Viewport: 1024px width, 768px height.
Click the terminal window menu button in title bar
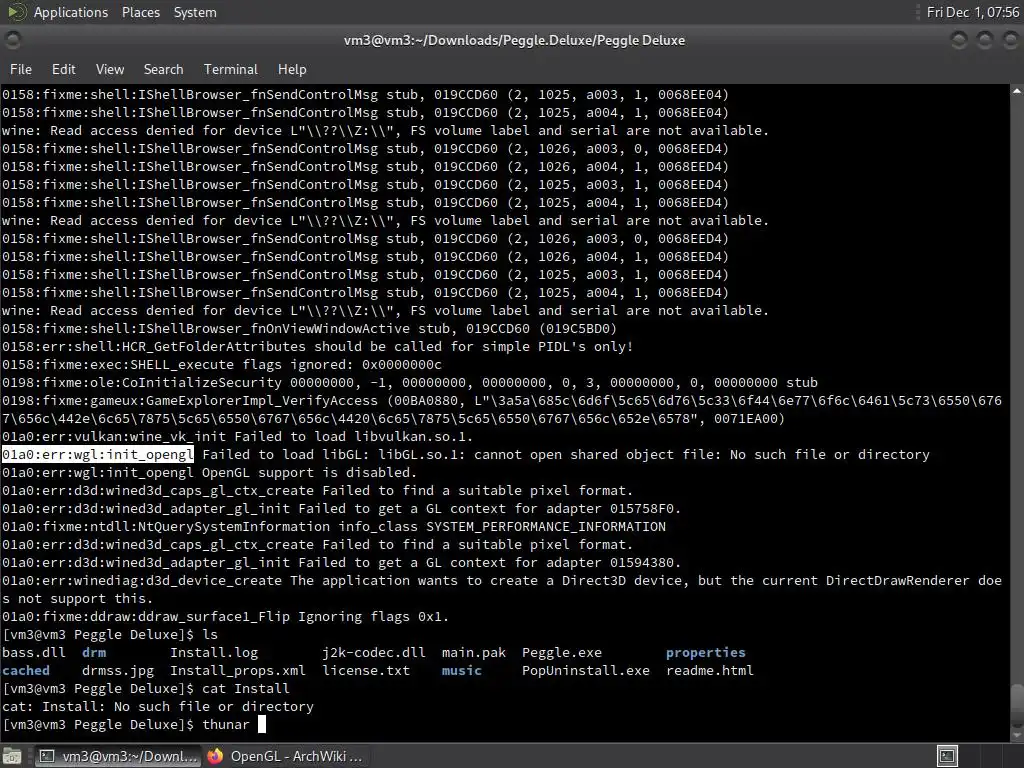pos(12,40)
